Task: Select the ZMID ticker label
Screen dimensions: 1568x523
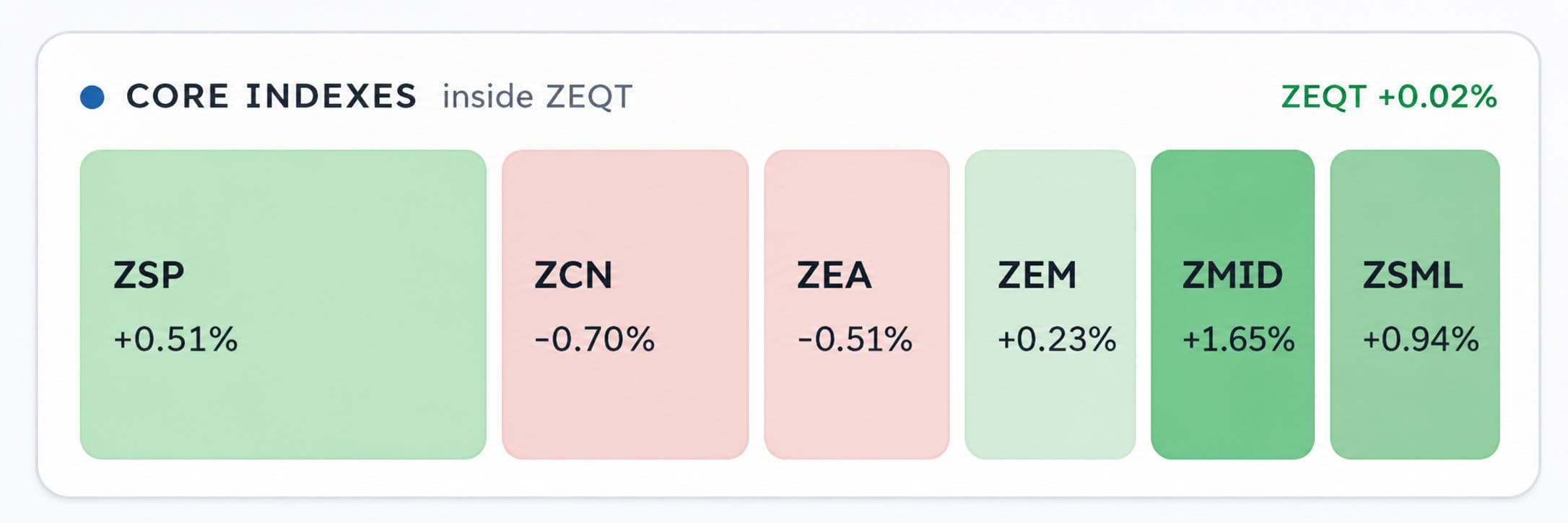Action: point(1232,275)
